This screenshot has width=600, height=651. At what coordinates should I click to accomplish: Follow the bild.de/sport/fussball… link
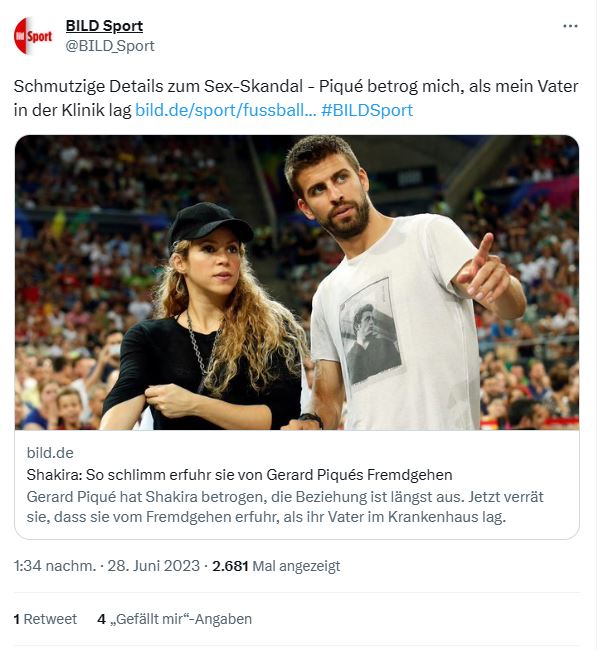click(226, 110)
